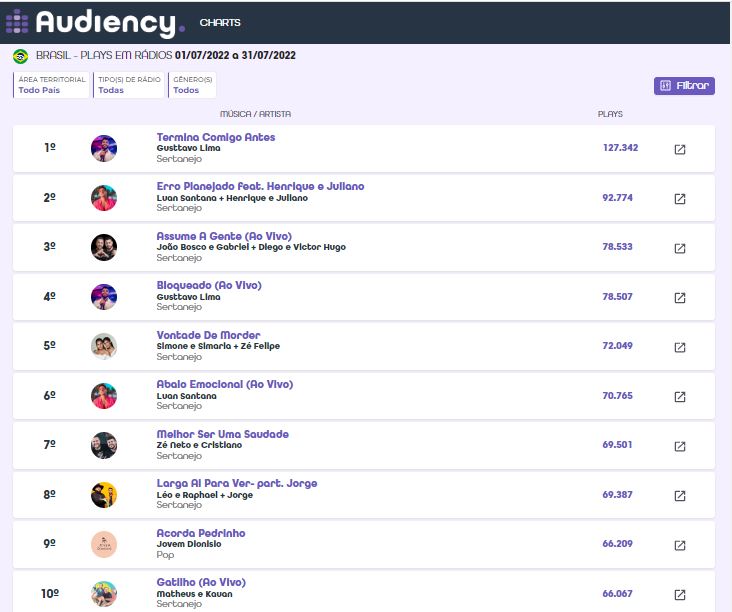Click artist Jovem Dionisio
732x612 pixels.
click(189, 544)
